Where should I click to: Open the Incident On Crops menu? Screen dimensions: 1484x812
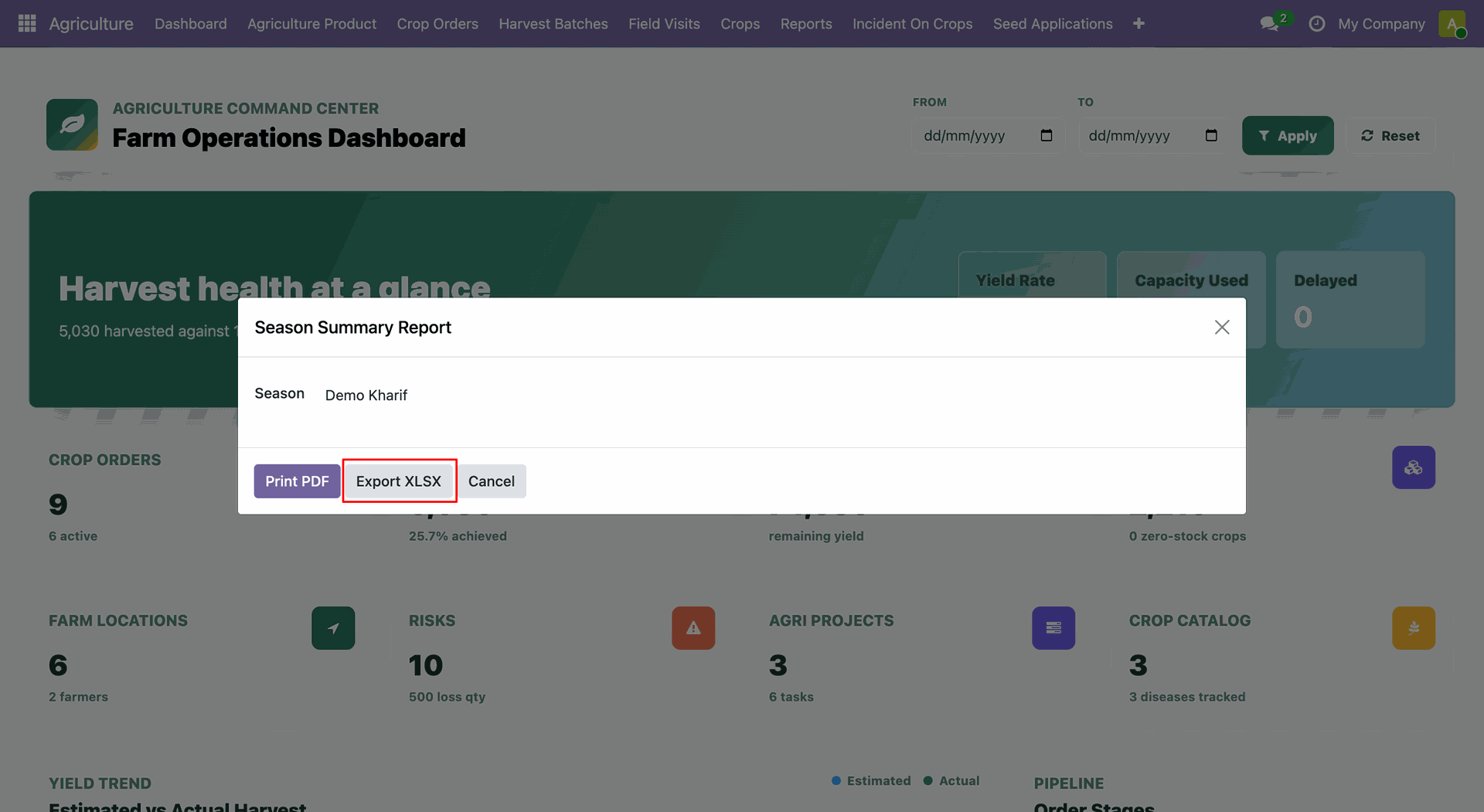(912, 24)
